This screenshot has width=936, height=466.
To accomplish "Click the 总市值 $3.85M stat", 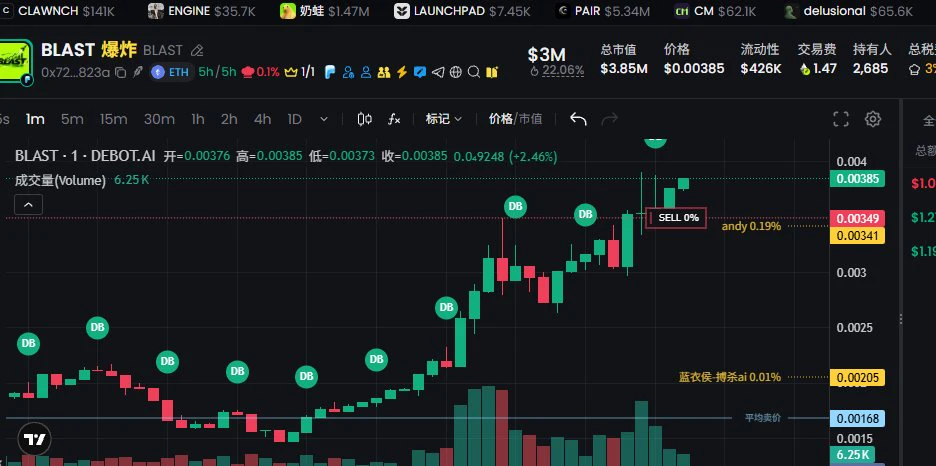I will (x=624, y=59).
